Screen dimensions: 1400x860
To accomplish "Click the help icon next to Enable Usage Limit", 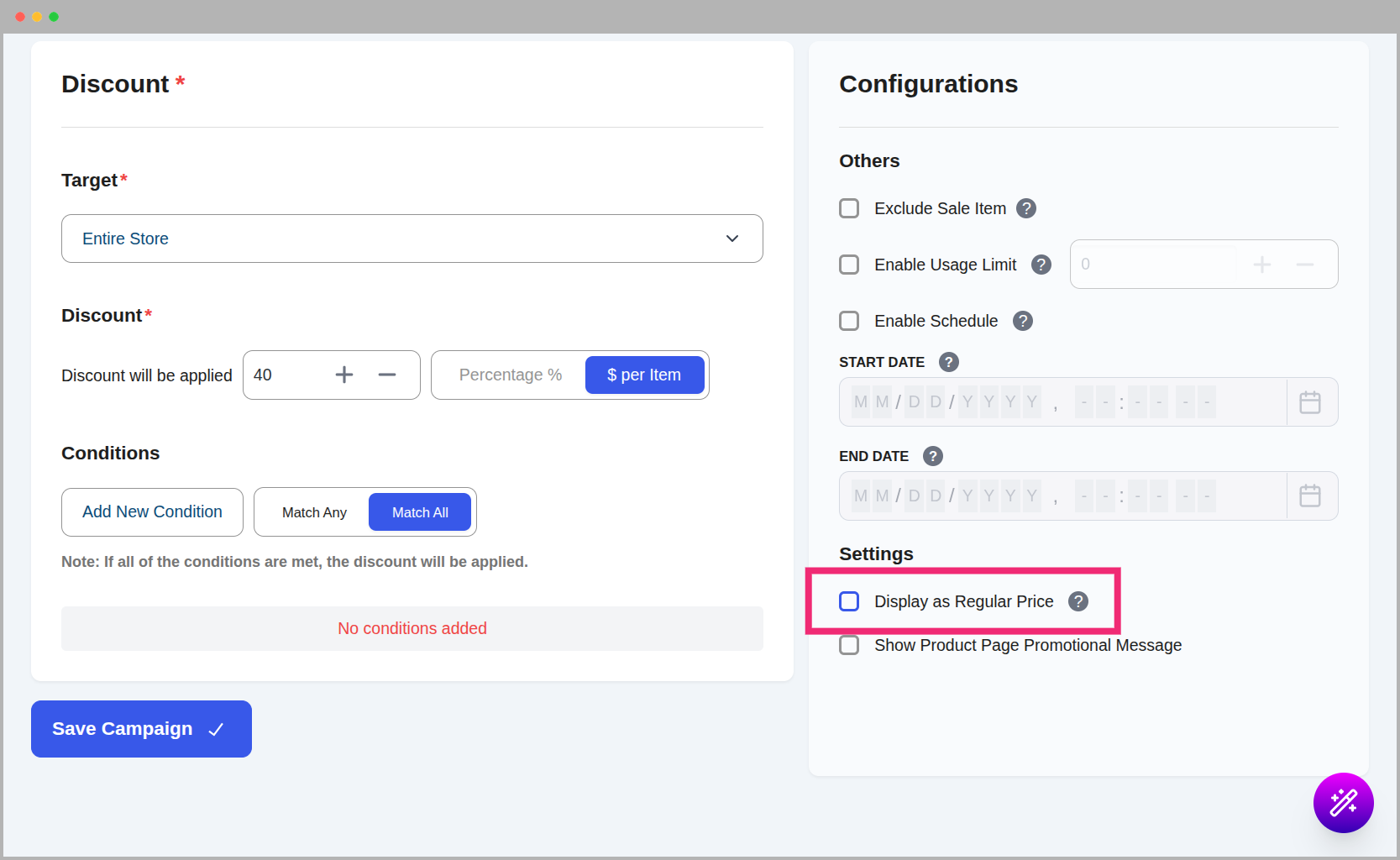I will (1041, 265).
